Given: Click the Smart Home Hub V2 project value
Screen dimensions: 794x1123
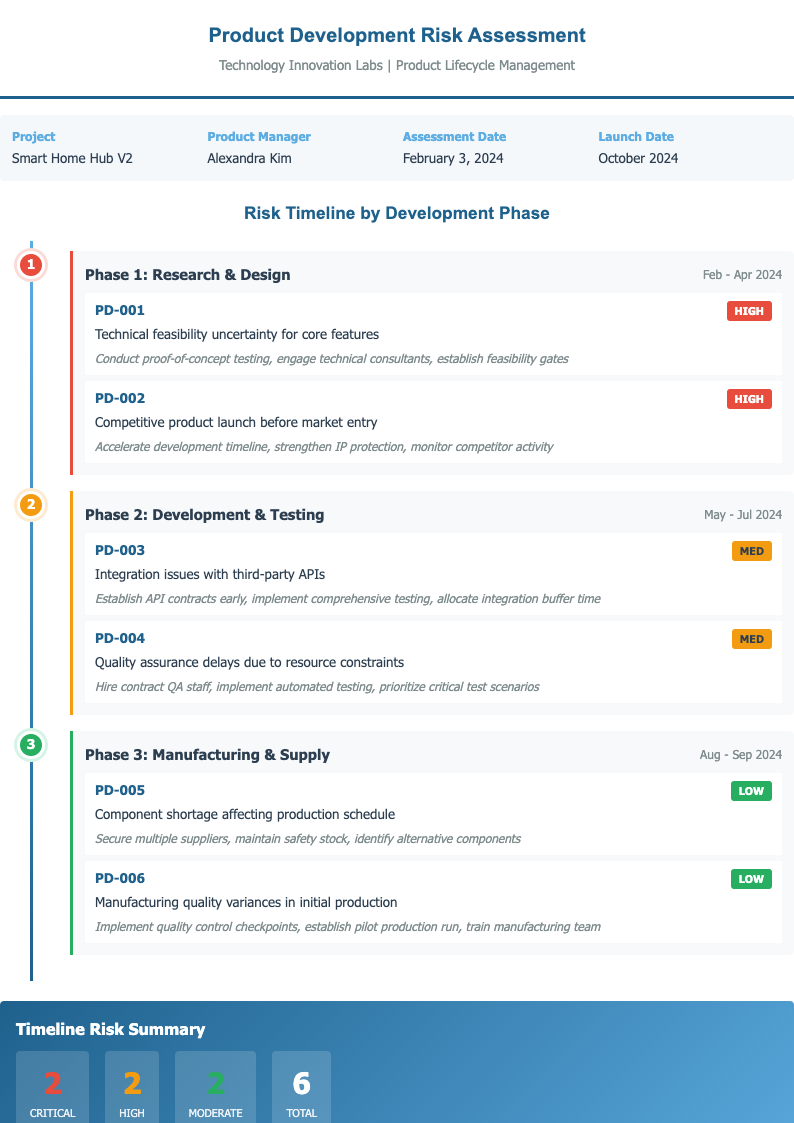Looking at the screenshot, I should (x=72, y=158).
